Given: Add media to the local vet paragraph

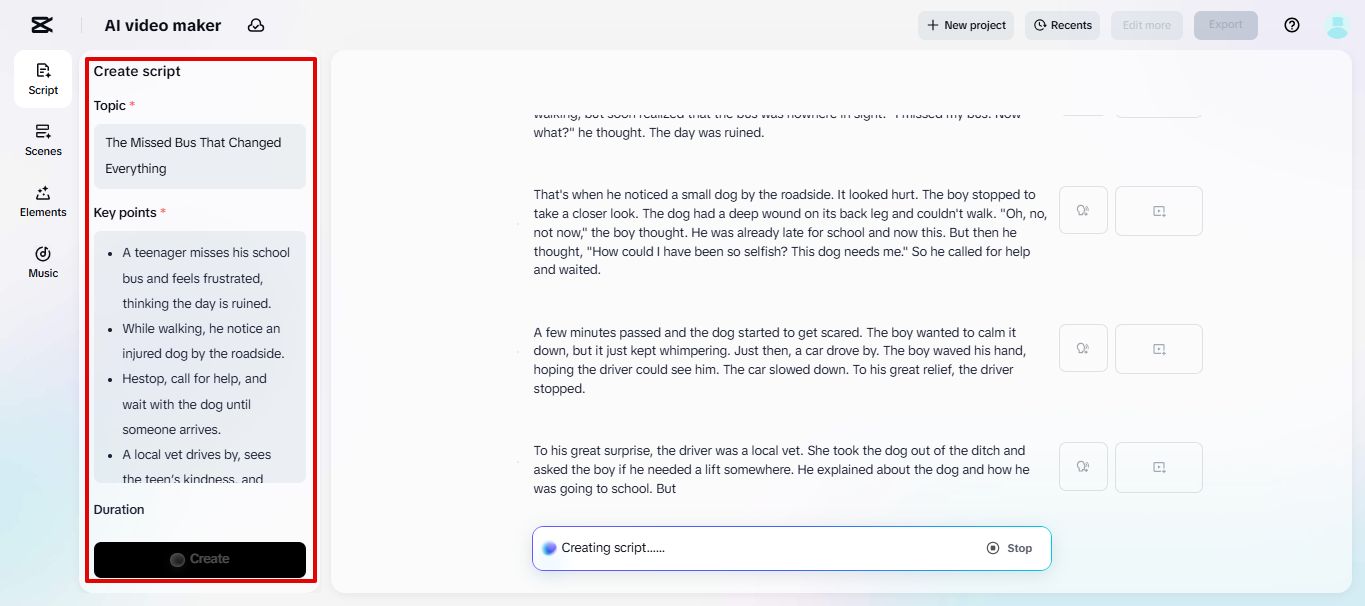Looking at the screenshot, I should point(1158,466).
